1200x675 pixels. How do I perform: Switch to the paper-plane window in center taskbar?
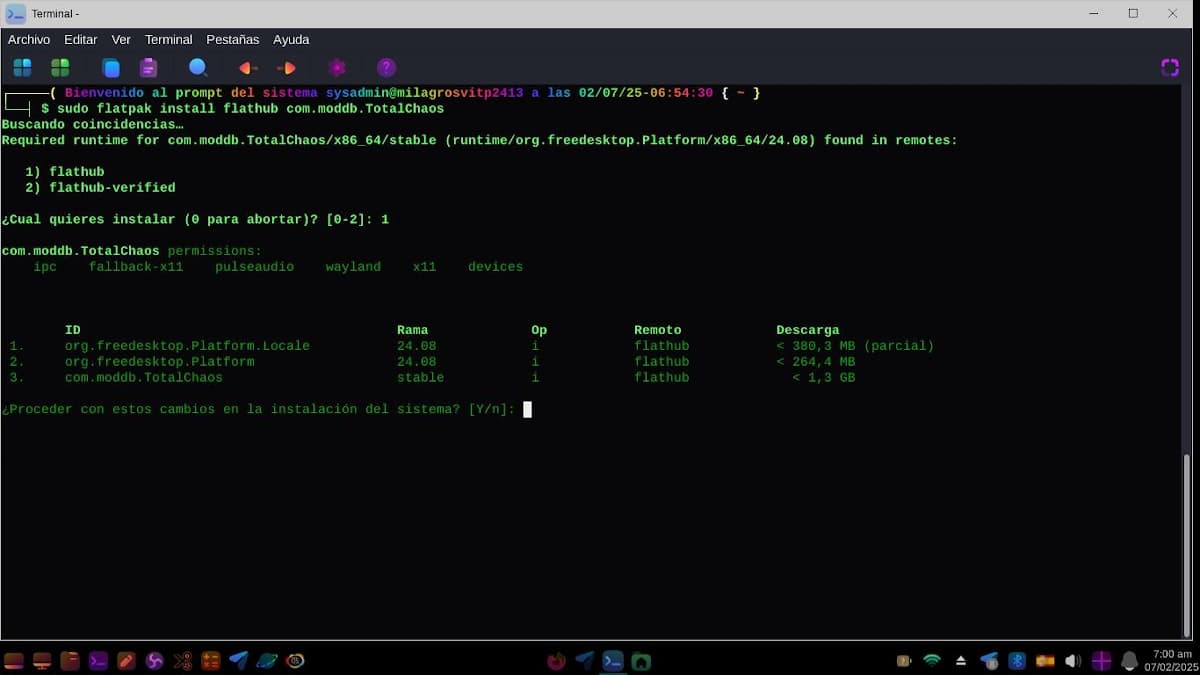585,661
